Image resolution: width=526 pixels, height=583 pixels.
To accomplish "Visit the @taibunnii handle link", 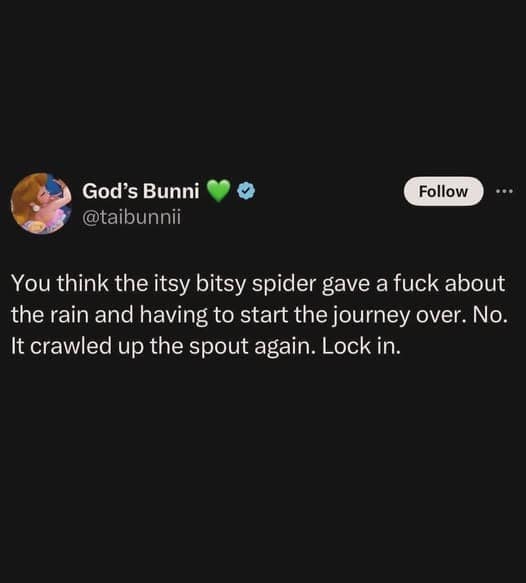I will pos(132,217).
